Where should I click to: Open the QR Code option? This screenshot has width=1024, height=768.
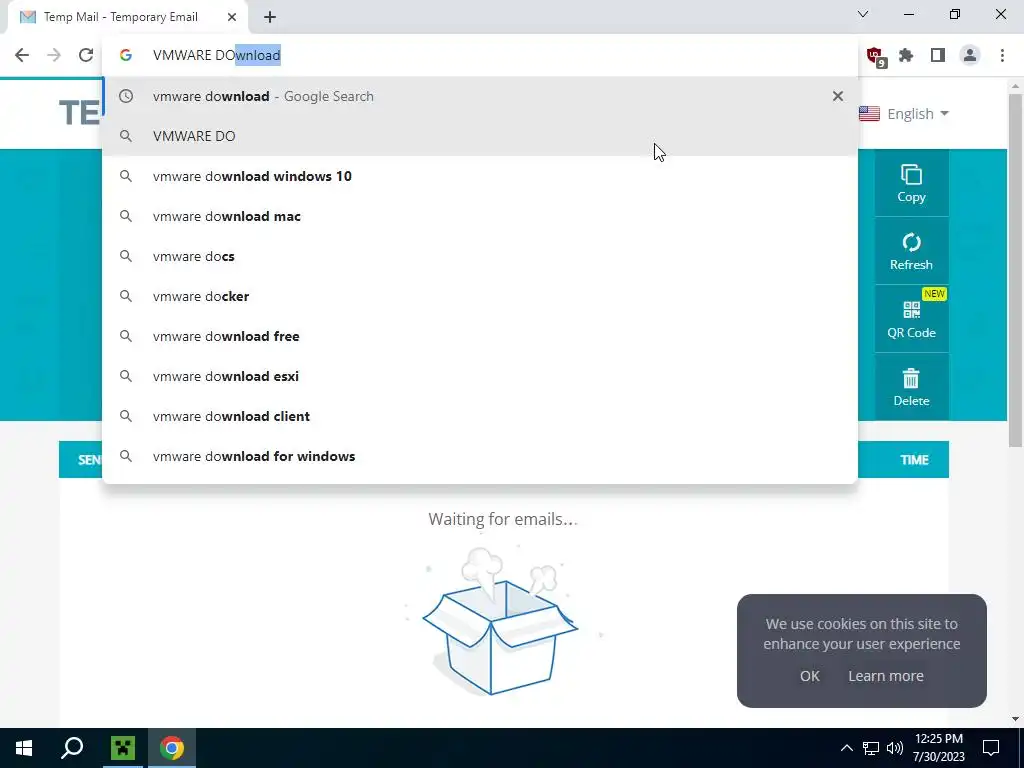(911, 319)
